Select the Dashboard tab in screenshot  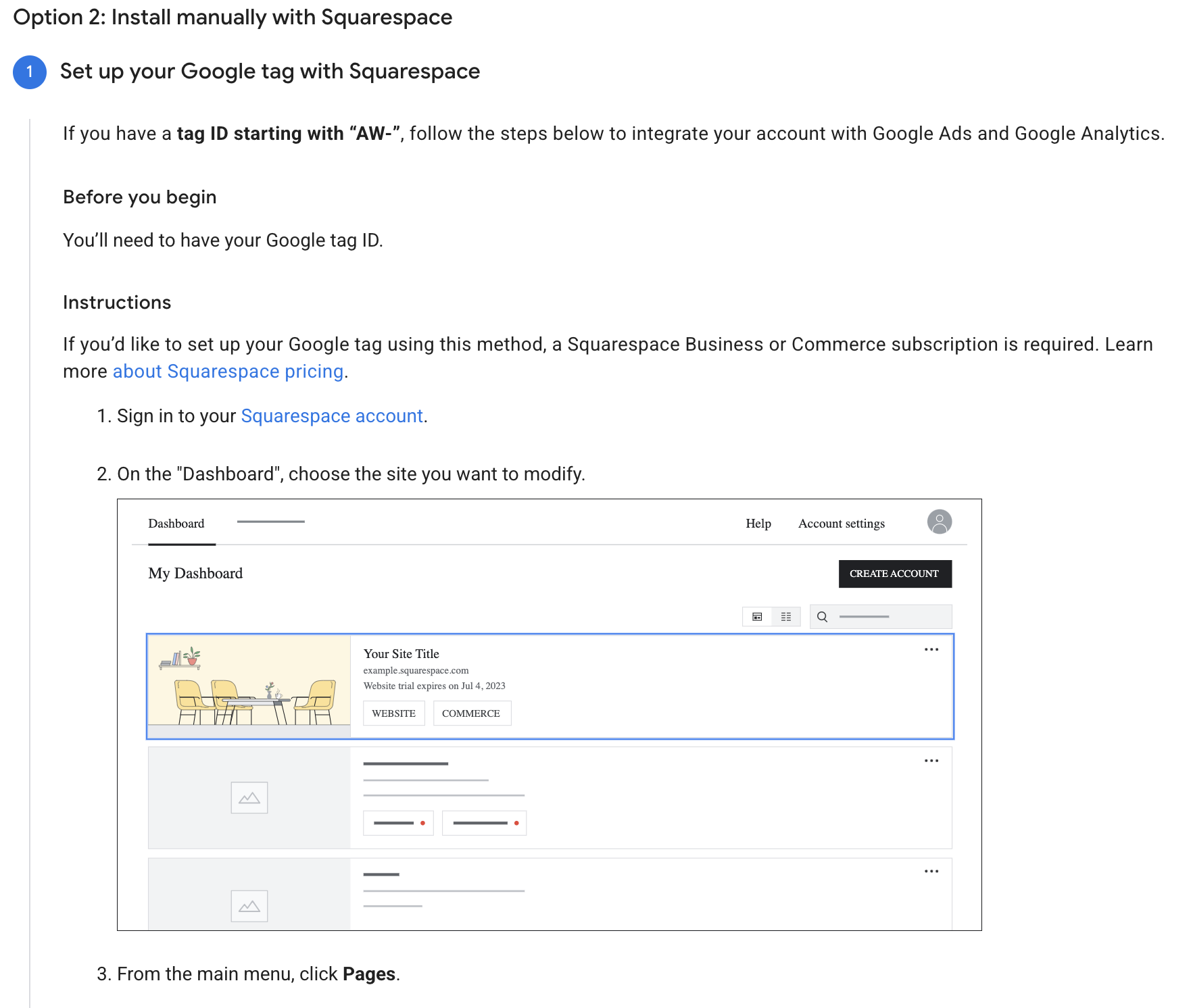coord(176,524)
